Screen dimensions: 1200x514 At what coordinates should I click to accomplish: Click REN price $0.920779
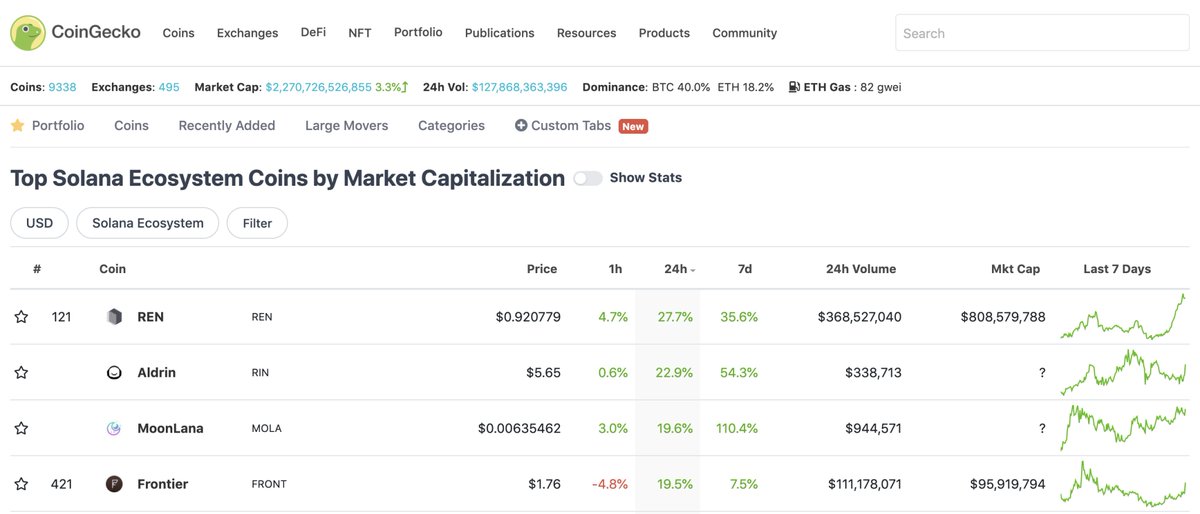pos(528,317)
